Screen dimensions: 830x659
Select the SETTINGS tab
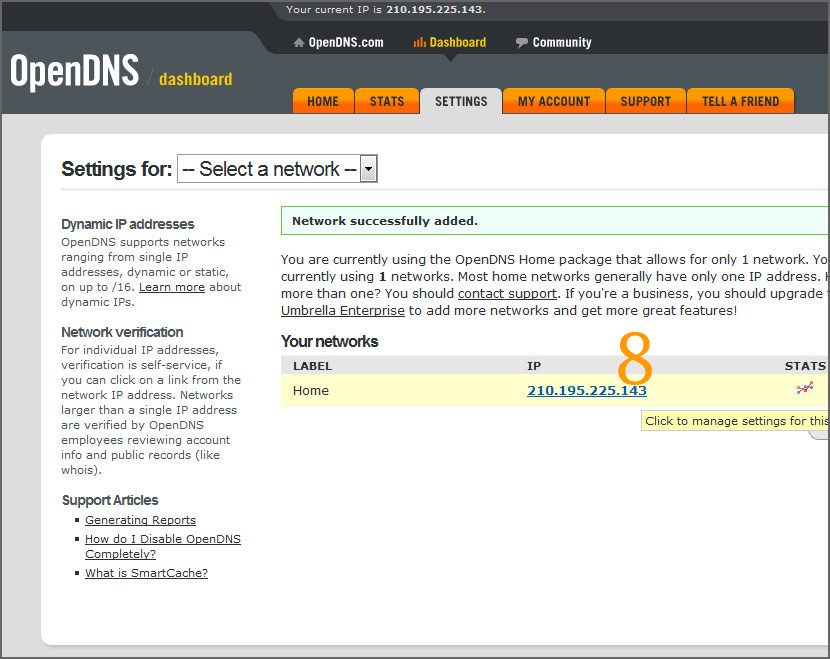point(461,101)
